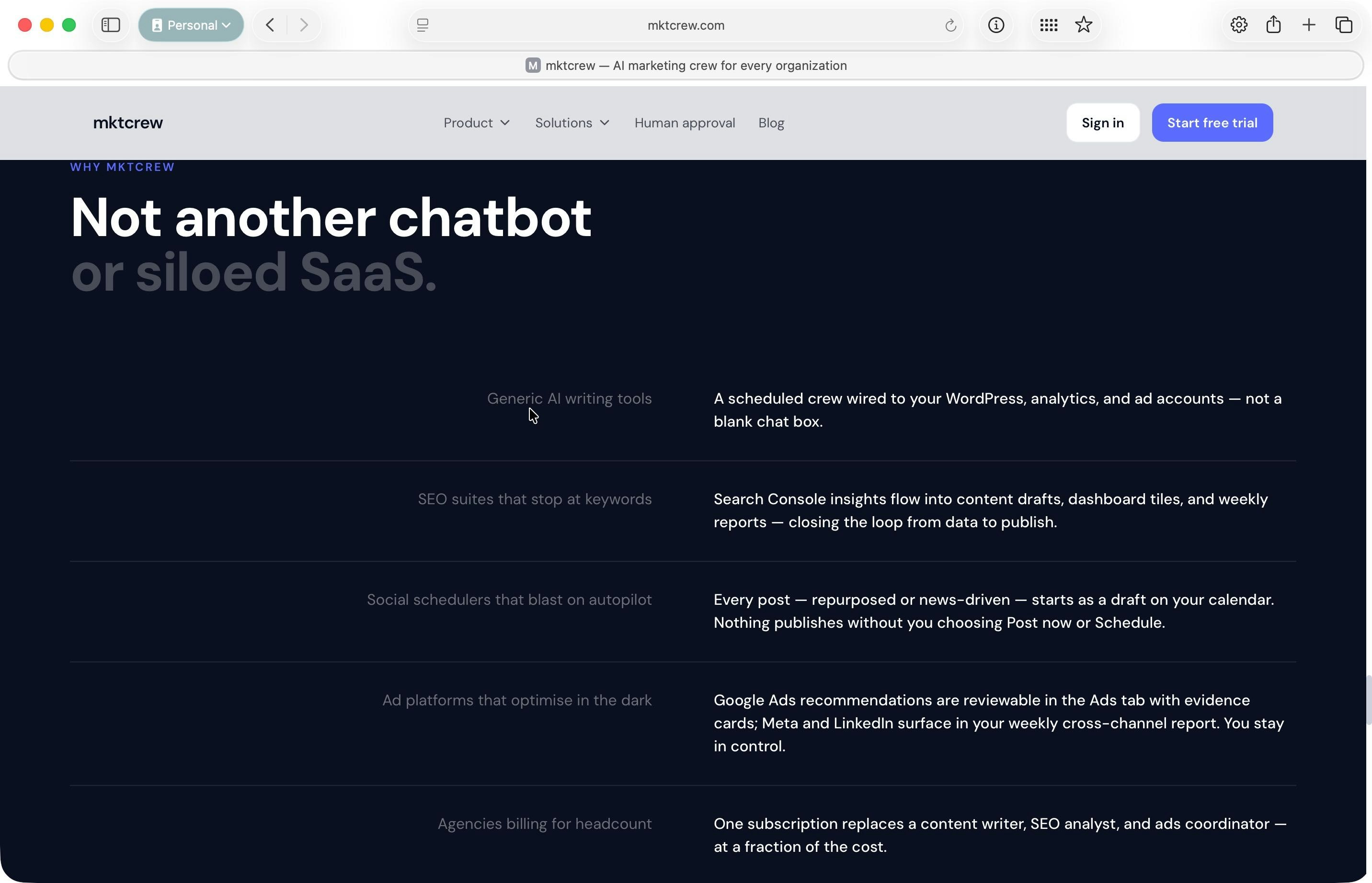Click the tab favicon M icon
The width and height of the screenshot is (1372, 883).
533,66
